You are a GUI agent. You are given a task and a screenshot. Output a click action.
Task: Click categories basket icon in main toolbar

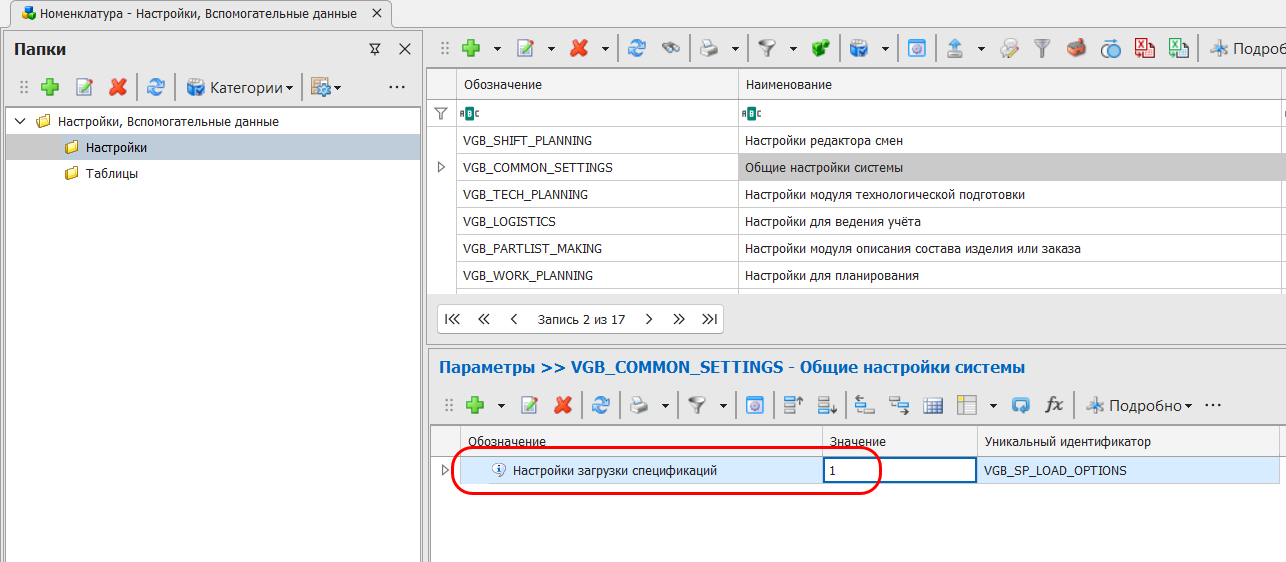click(x=859, y=48)
